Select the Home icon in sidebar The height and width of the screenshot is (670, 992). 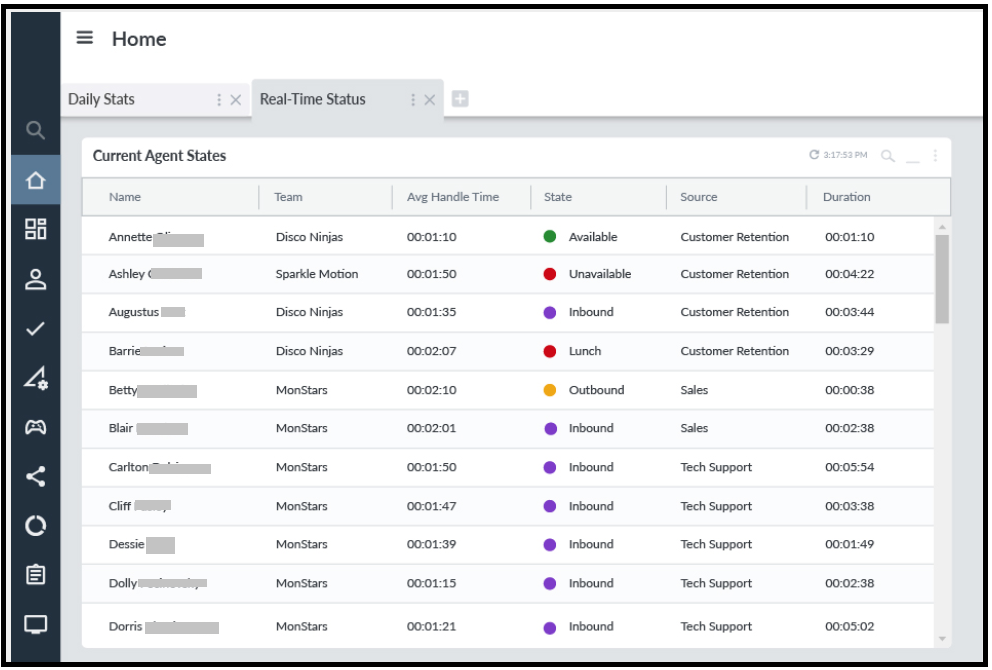click(35, 180)
